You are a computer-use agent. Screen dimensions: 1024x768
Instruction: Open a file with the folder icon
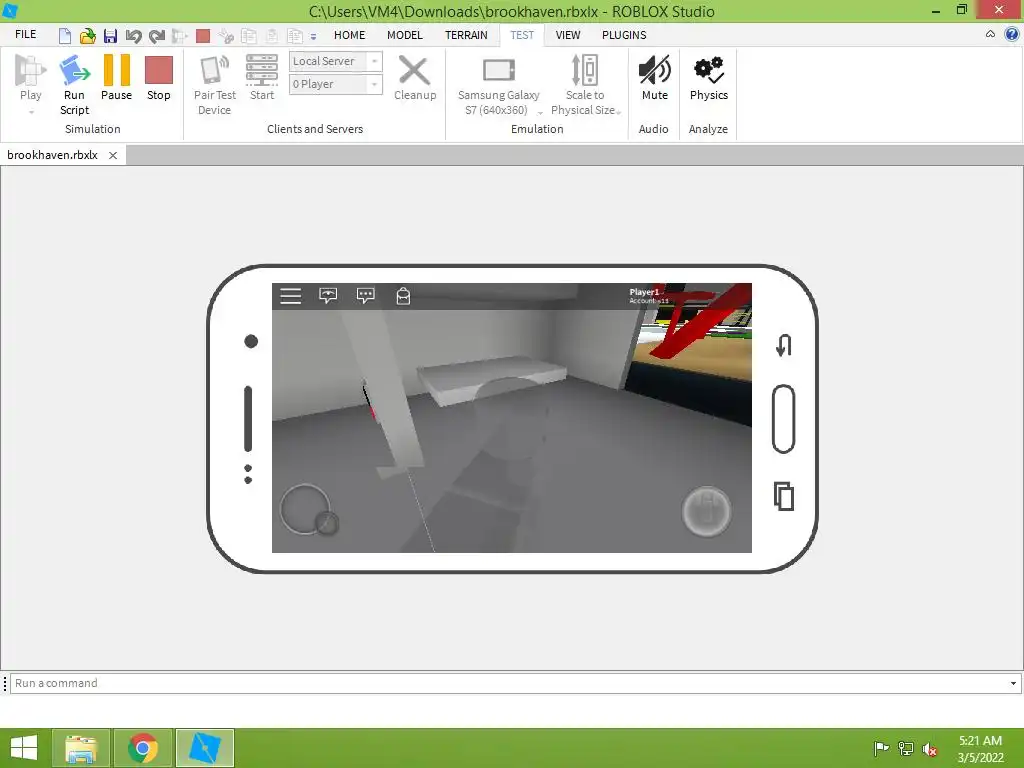tap(88, 35)
